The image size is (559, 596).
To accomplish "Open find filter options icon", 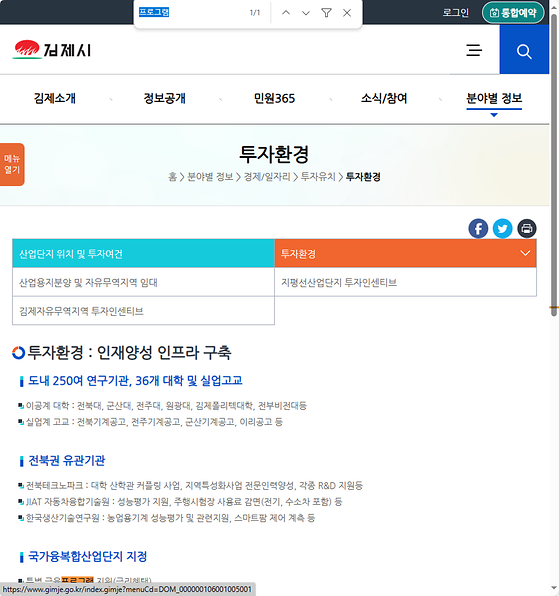I will pyautogui.click(x=326, y=13).
